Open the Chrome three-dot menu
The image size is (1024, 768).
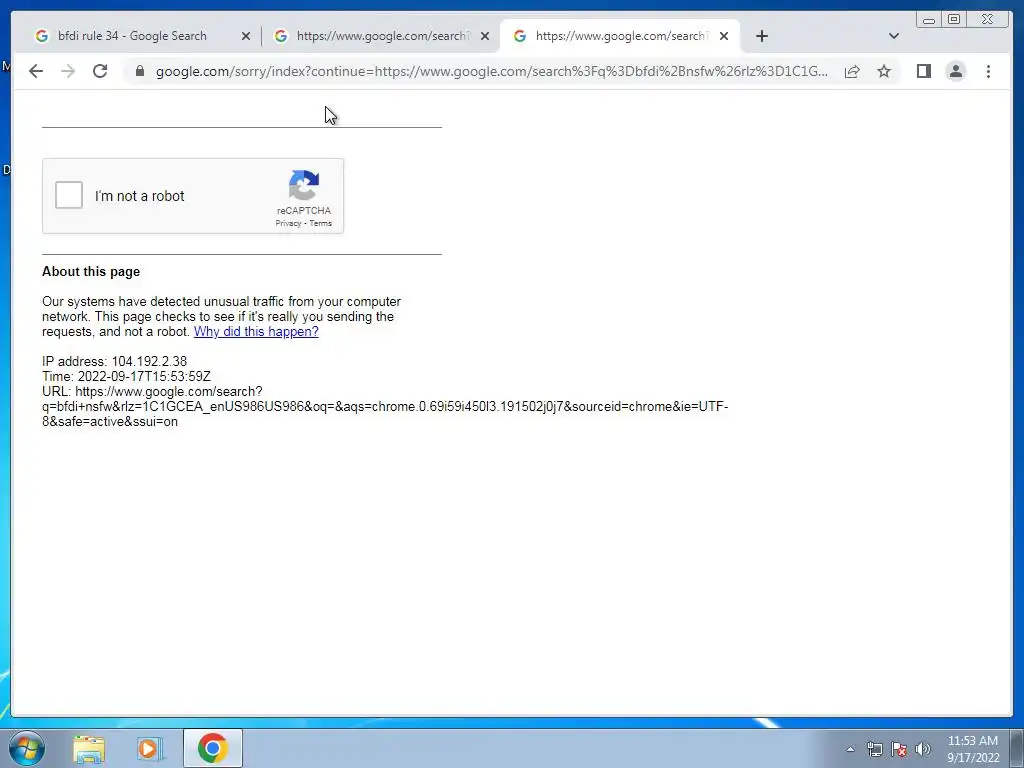coord(988,71)
